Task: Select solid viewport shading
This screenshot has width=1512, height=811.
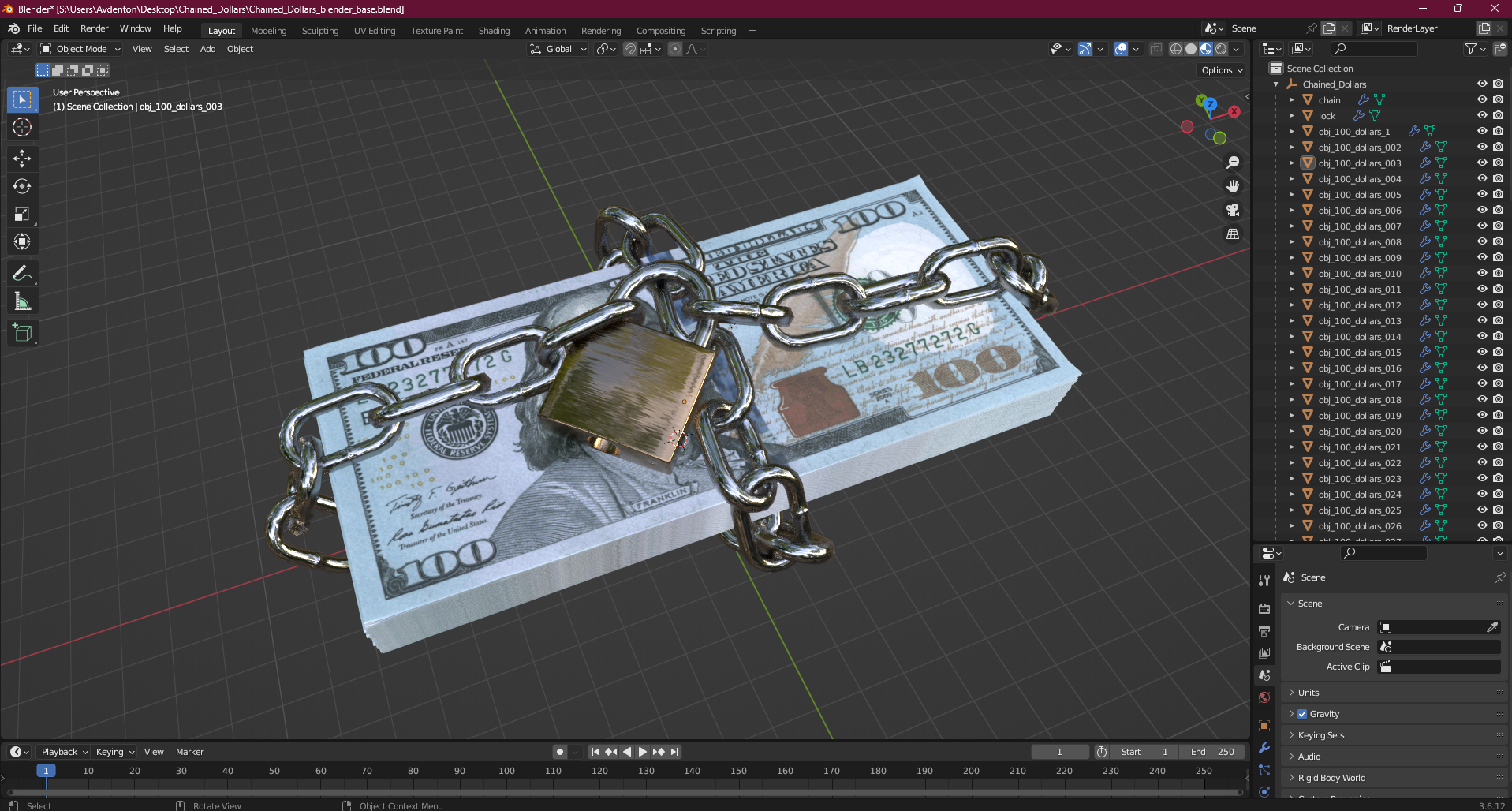Action: [1191, 49]
